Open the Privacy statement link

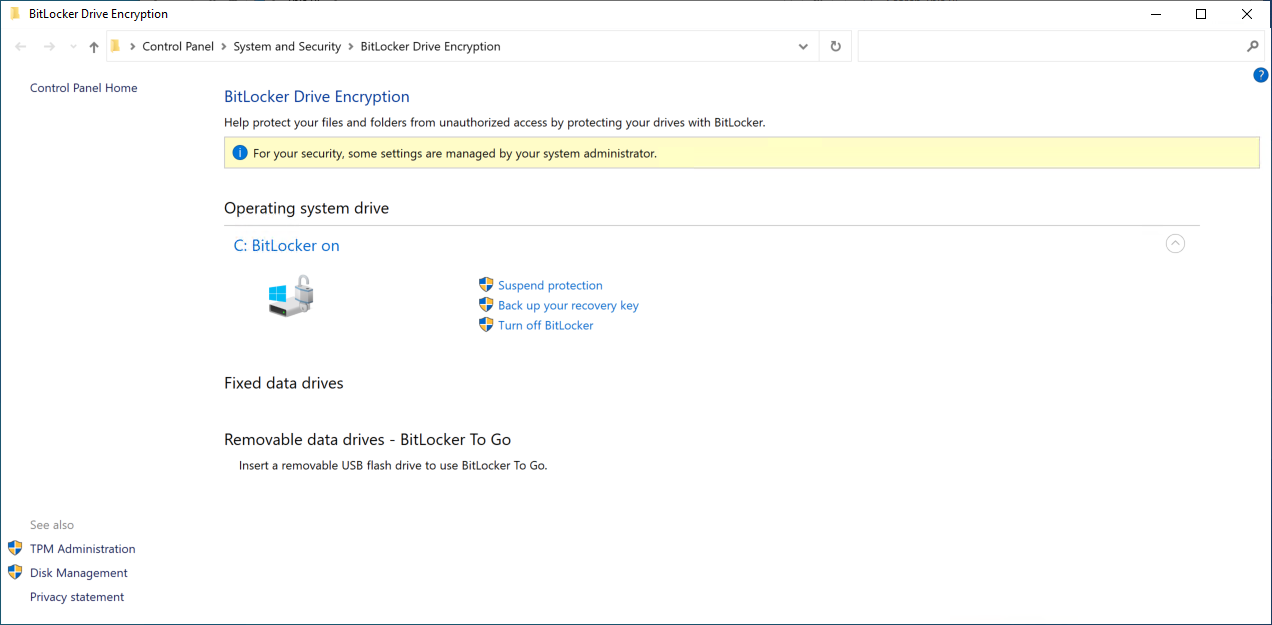[x=77, y=596]
